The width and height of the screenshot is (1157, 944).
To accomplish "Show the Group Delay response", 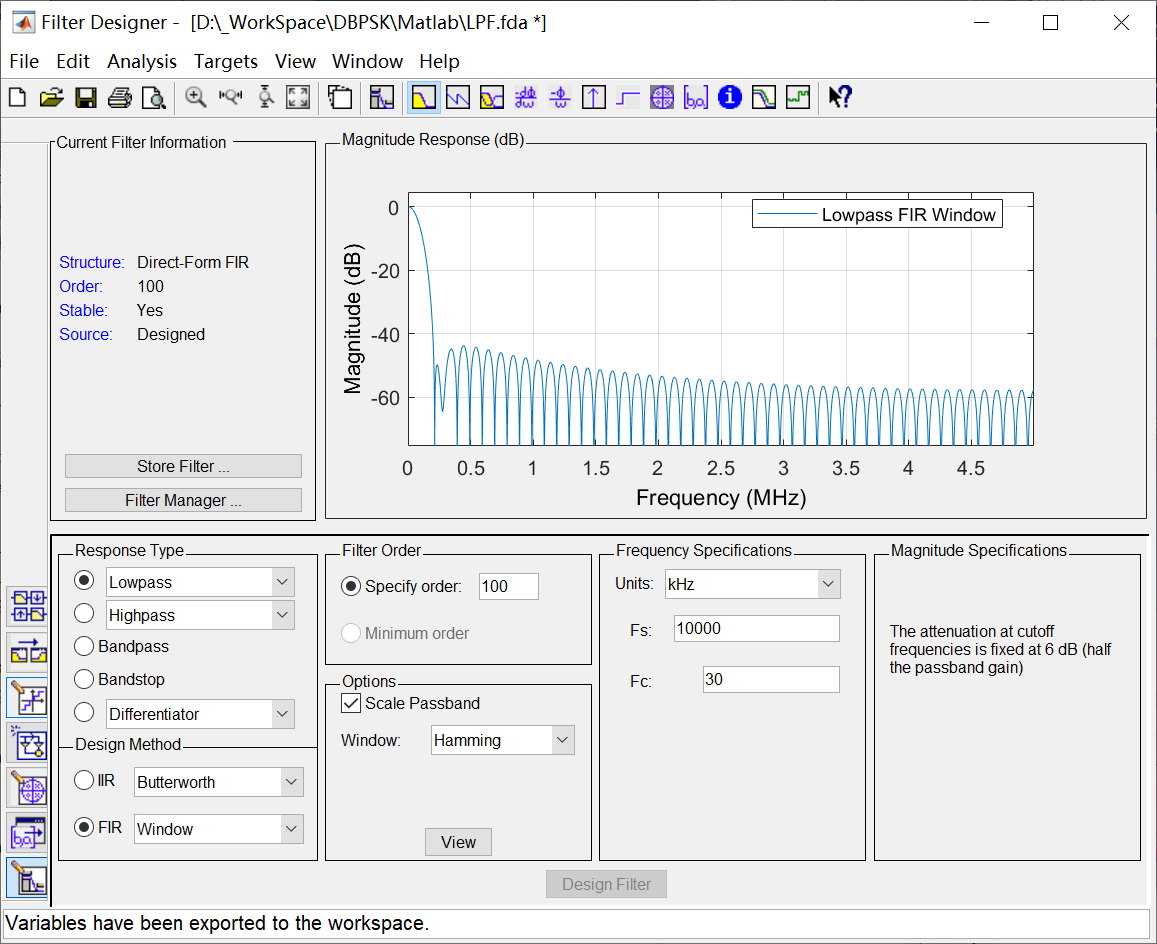I will [x=525, y=97].
